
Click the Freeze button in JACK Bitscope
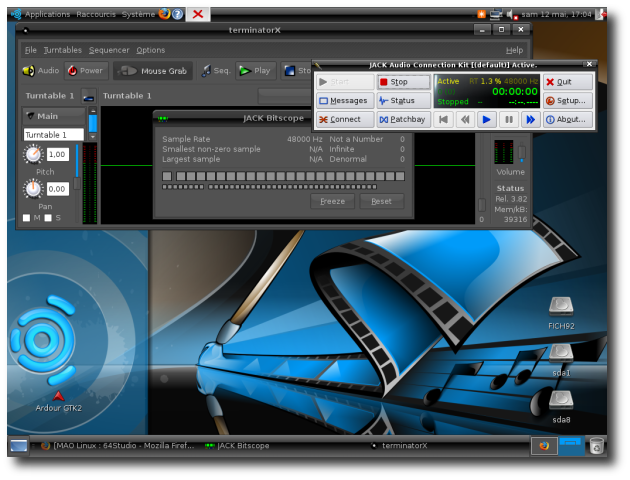[x=332, y=201]
